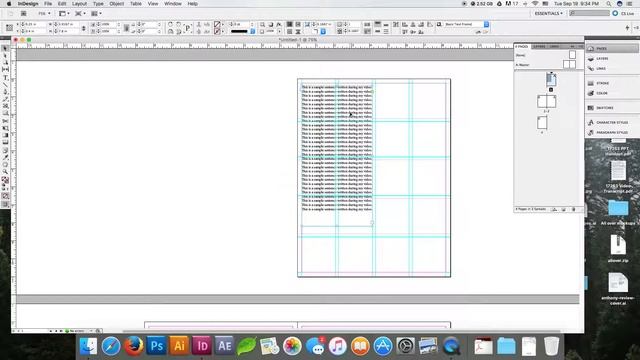Select the 2-3 spread thumbnail

pyautogui.click(x=547, y=101)
